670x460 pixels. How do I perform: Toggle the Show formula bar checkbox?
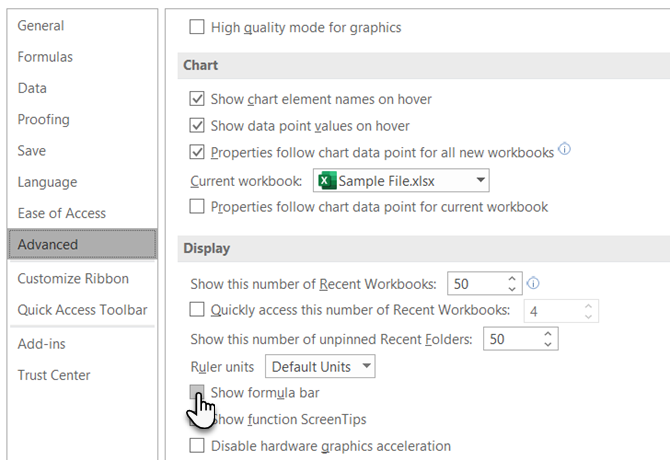(x=197, y=393)
